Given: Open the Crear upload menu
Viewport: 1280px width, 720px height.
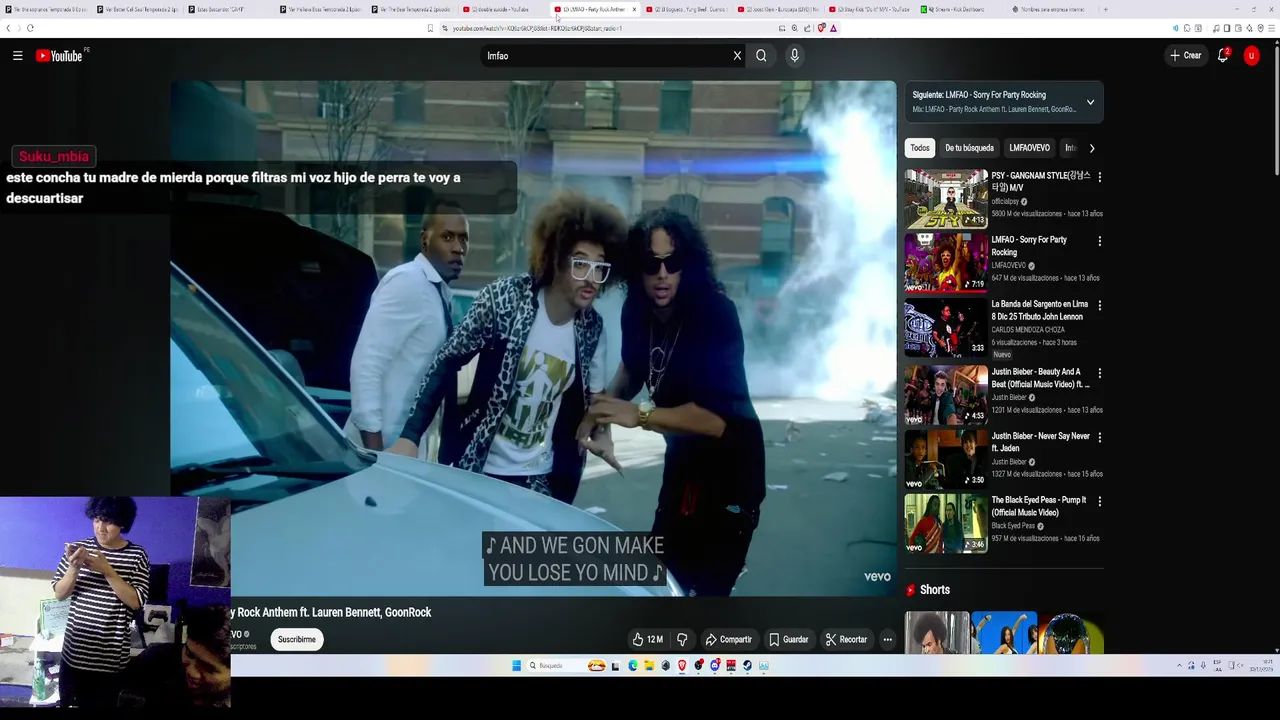Looking at the screenshot, I should coord(1185,56).
